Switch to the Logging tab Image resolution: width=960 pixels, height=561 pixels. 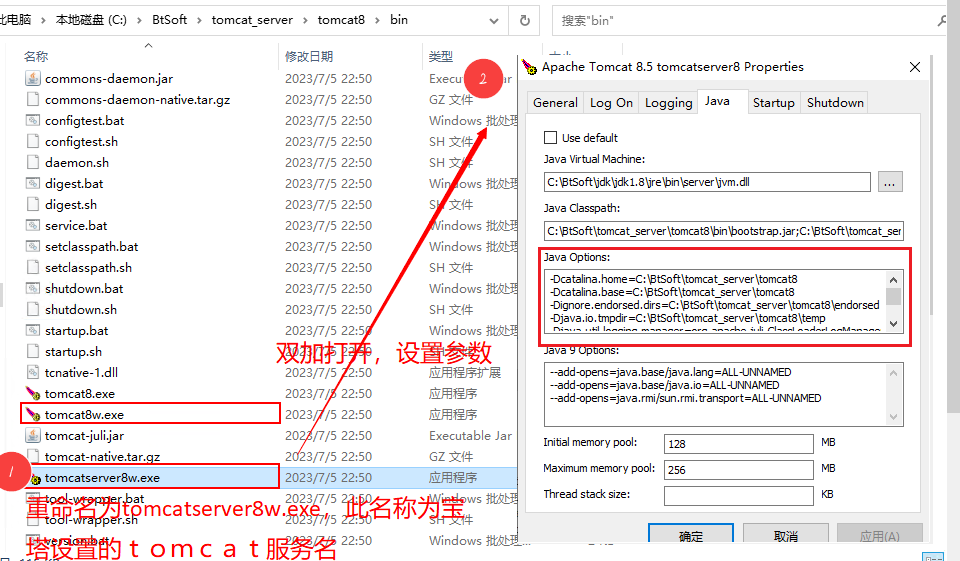coord(668,103)
